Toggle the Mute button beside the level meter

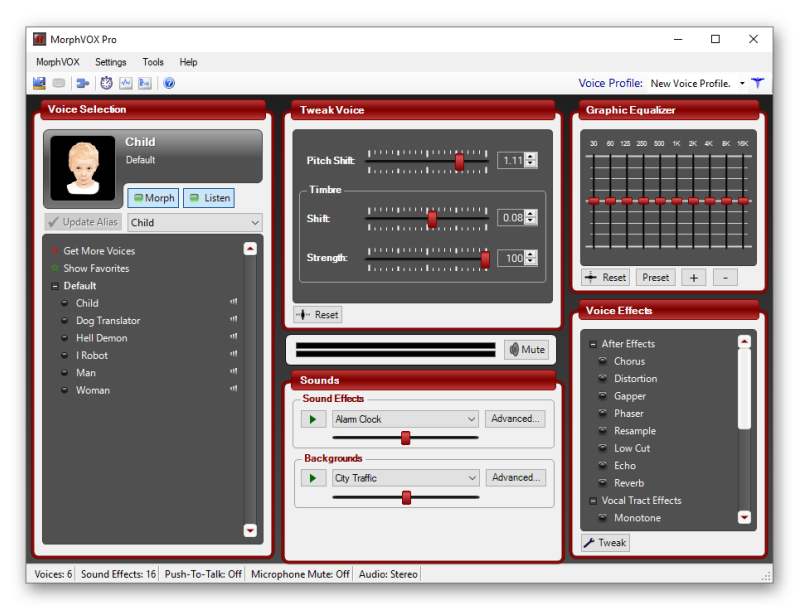click(527, 350)
